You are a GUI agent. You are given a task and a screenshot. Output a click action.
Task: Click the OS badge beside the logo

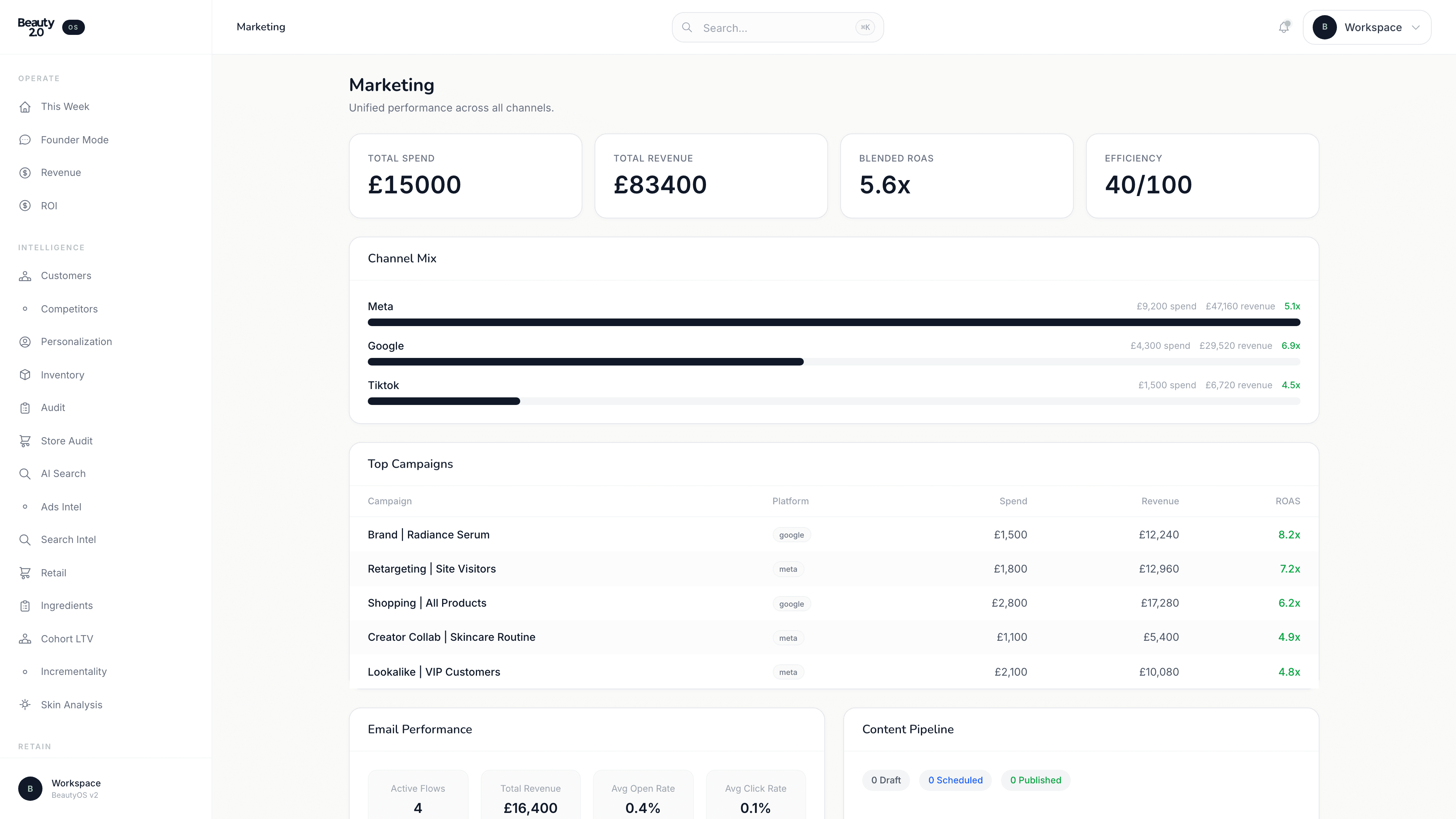click(74, 27)
